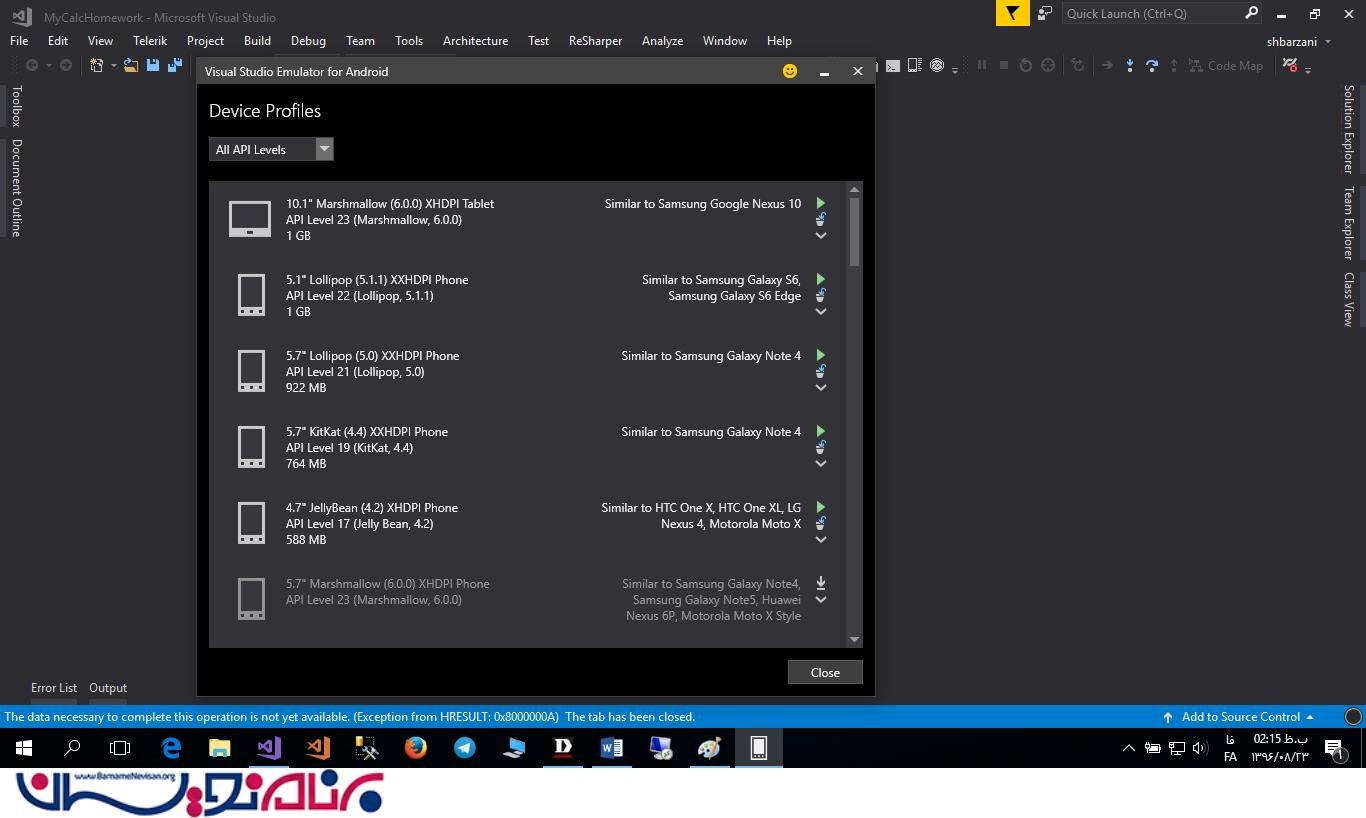
Task: Reset the 5.7" KitKat device profile
Action: tap(821, 447)
